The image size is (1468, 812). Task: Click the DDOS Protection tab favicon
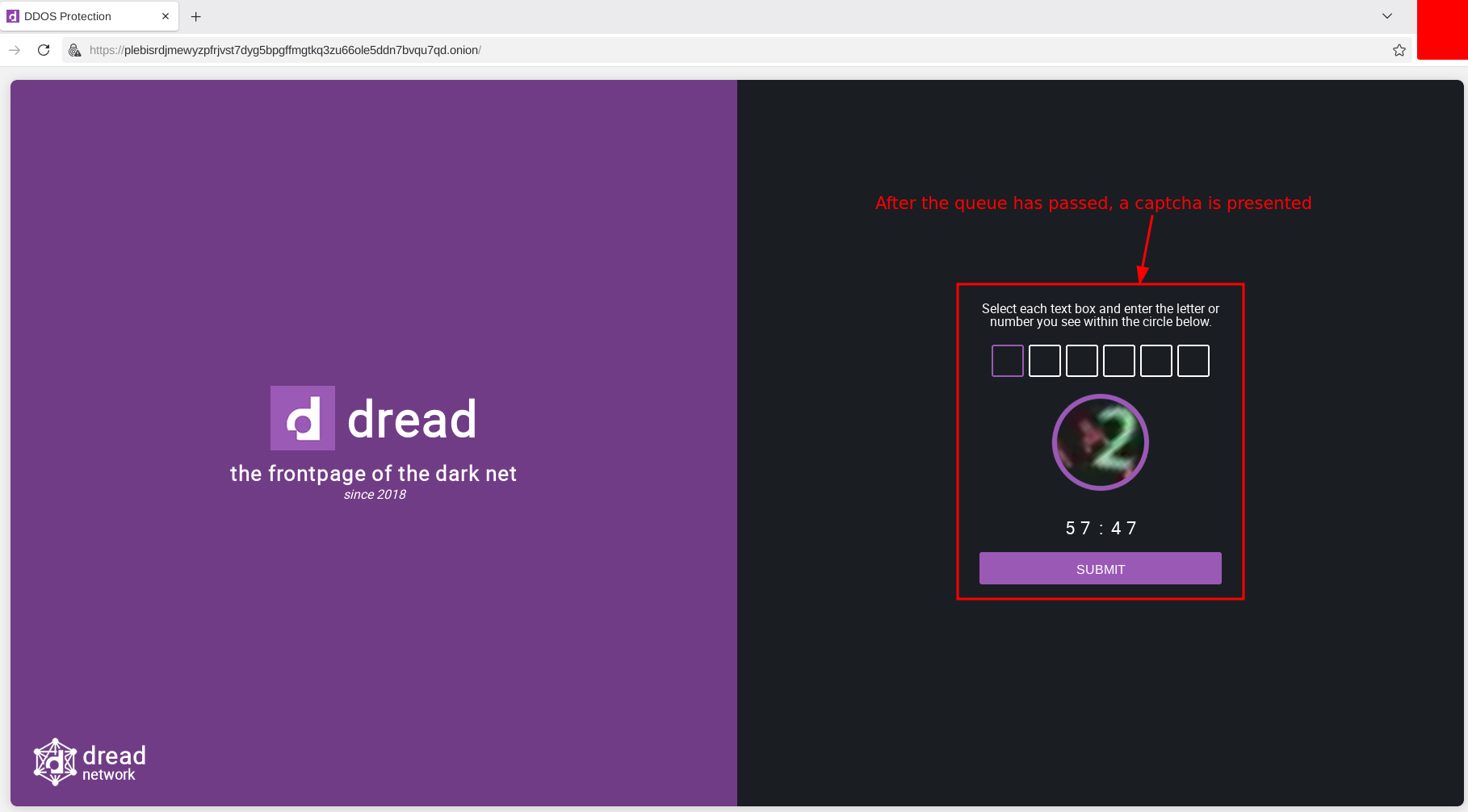[x=13, y=16]
